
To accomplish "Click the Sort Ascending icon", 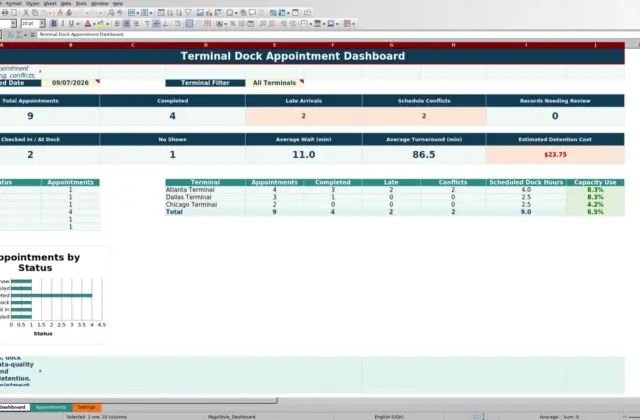I will (x=170, y=13).
